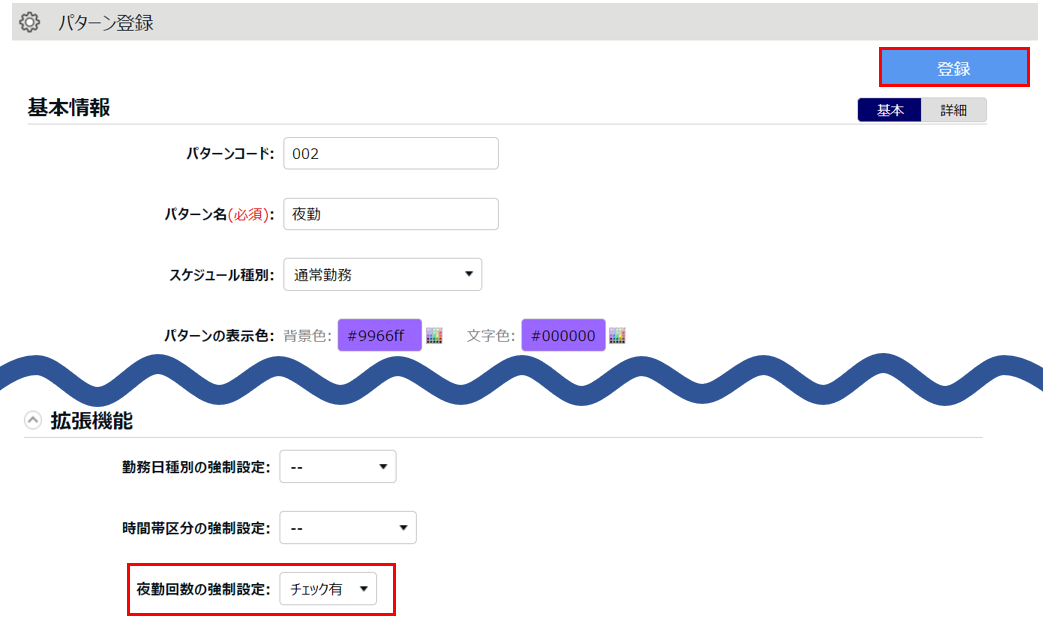
Task: Click the 基本情報 section heading
Action: [69, 107]
